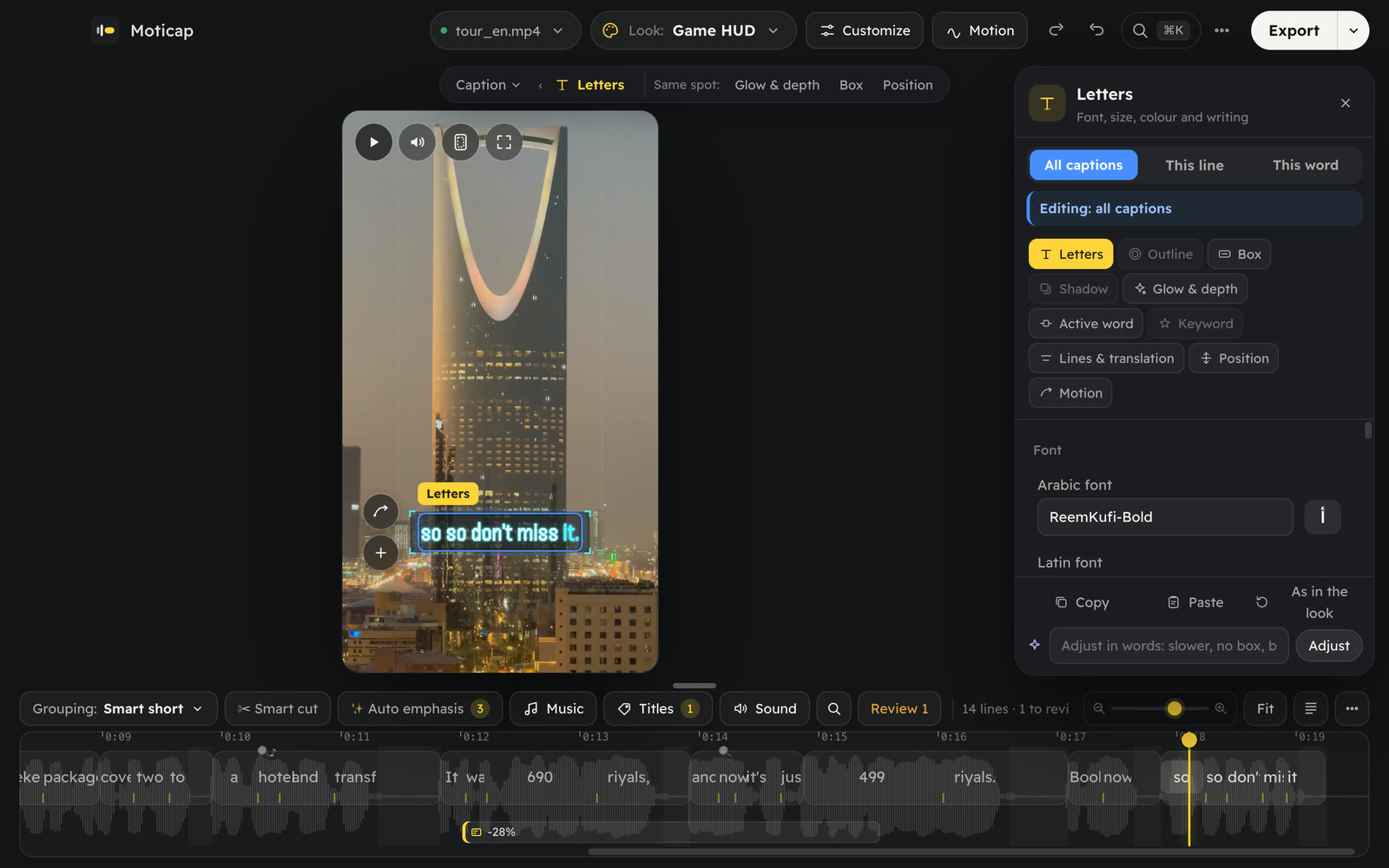The width and height of the screenshot is (1389, 868).
Task: Mute the preview audio speaker icon
Action: [x=418, y=142]
